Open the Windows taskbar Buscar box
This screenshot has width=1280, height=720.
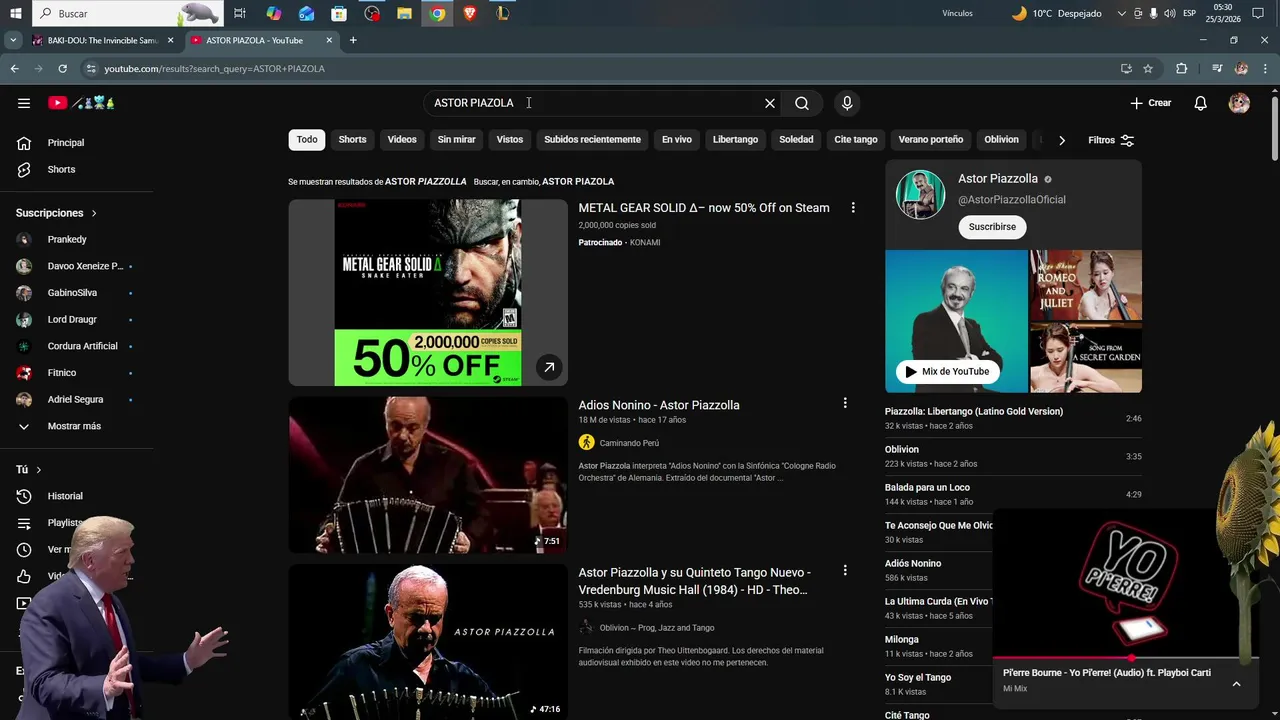127,14
